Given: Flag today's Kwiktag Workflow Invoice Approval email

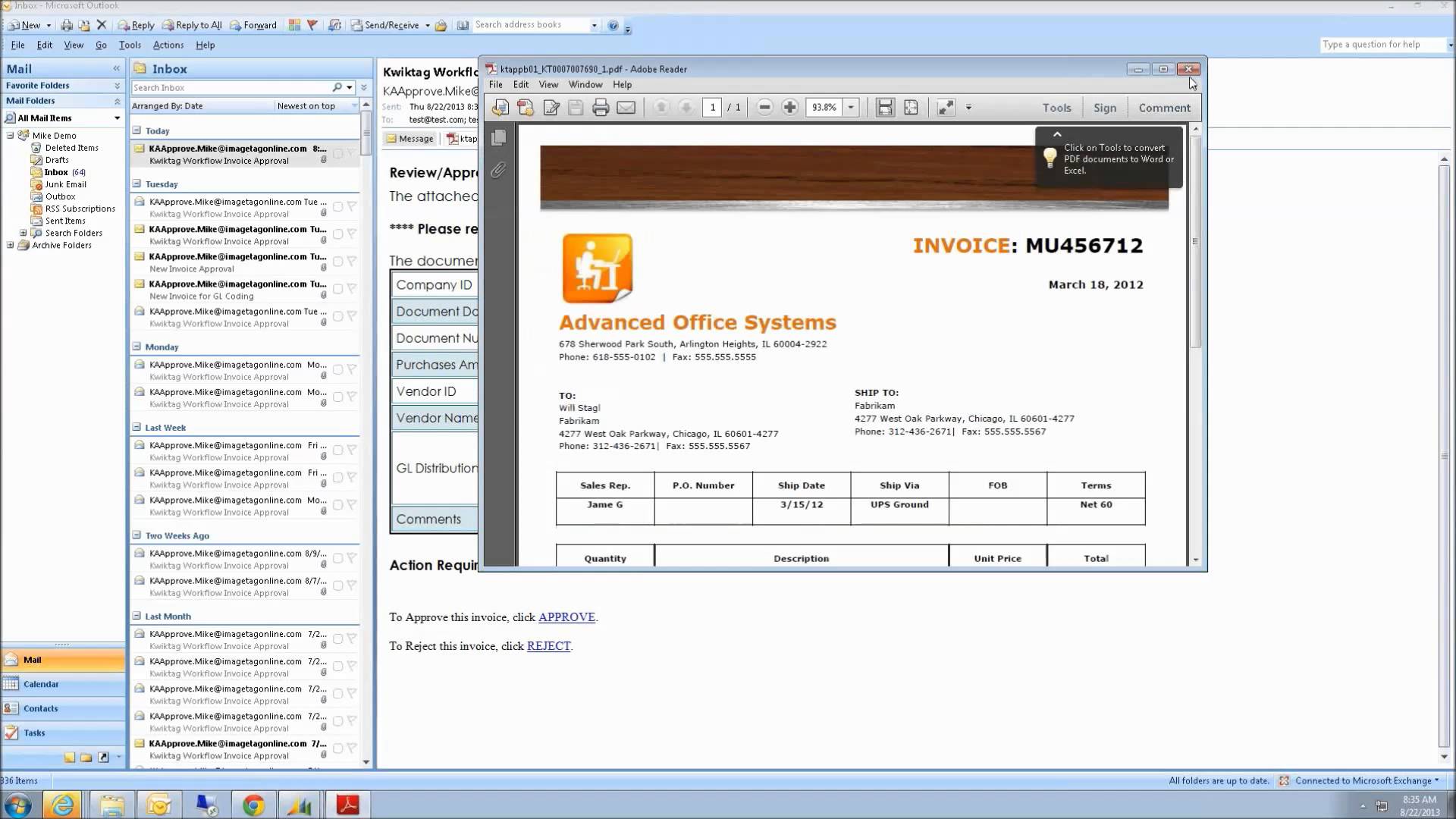Looking at the screenshot, I should pyautogui.click(x=352, y=153).
